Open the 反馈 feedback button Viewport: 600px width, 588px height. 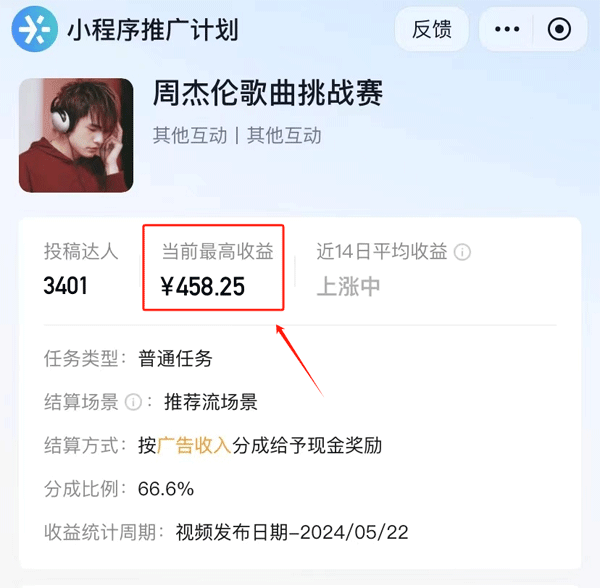(432, 29)
